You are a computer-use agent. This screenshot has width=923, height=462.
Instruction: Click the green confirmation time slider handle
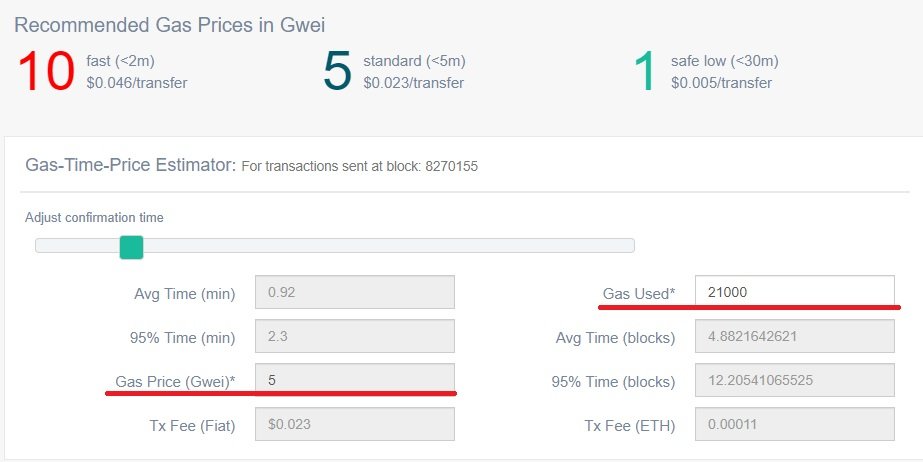tap(131, 247)
